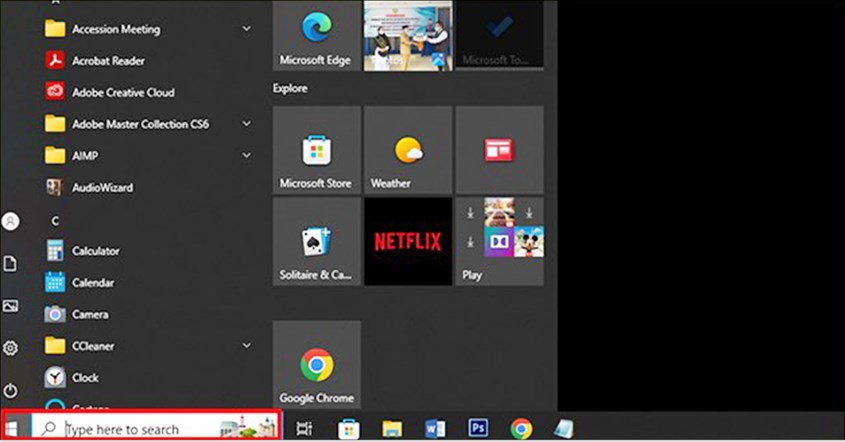This screenshot has width=845, height=442.
Task: Open the user account icon in Start sidebar
Action: [10, 221]
